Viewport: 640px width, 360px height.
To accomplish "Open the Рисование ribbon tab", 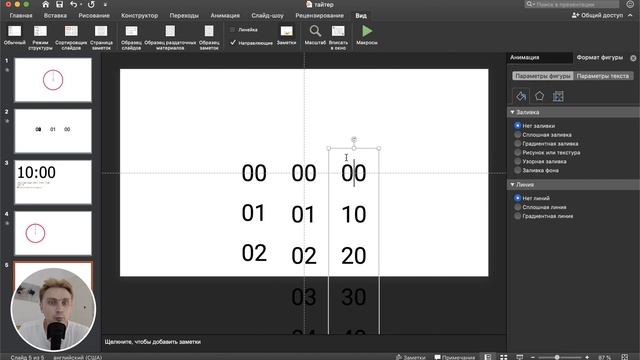I will pyautogui.click(x=94, y=16).
